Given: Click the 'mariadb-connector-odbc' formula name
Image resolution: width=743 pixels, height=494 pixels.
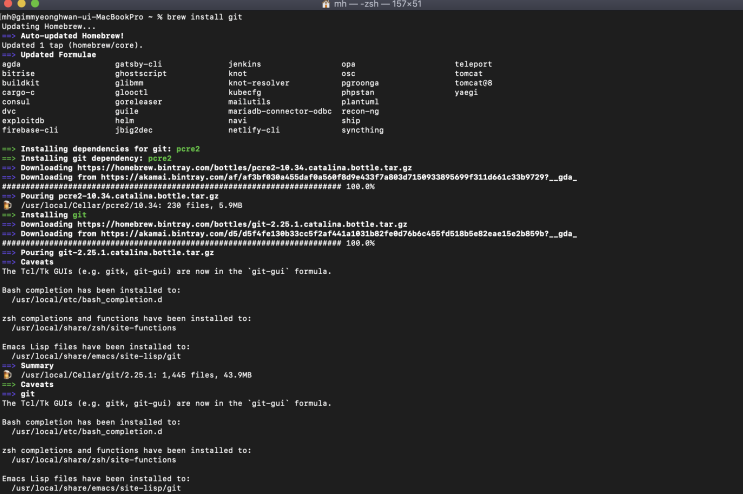Looking at the screenshot, I should click(280, 111).
